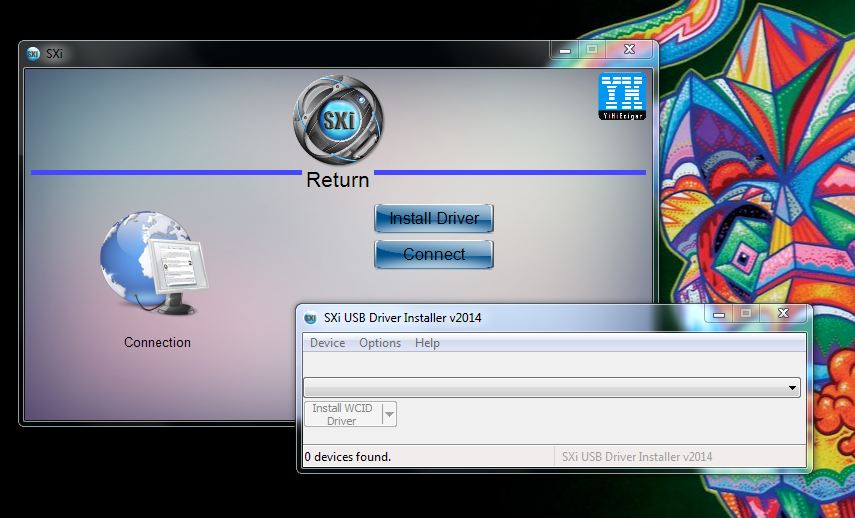Minimize the SXi USB Driver Installer window

click(718, 314)
